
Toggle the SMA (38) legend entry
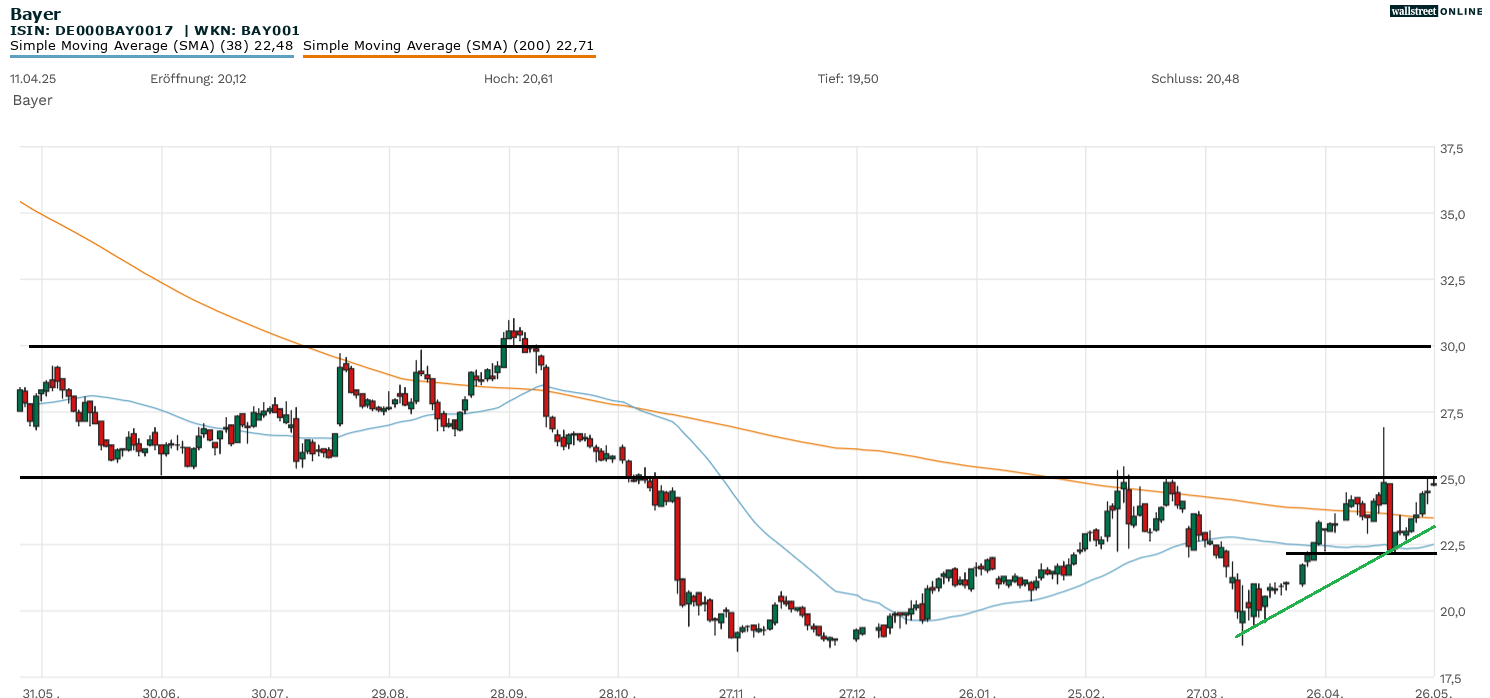(151, 45)
